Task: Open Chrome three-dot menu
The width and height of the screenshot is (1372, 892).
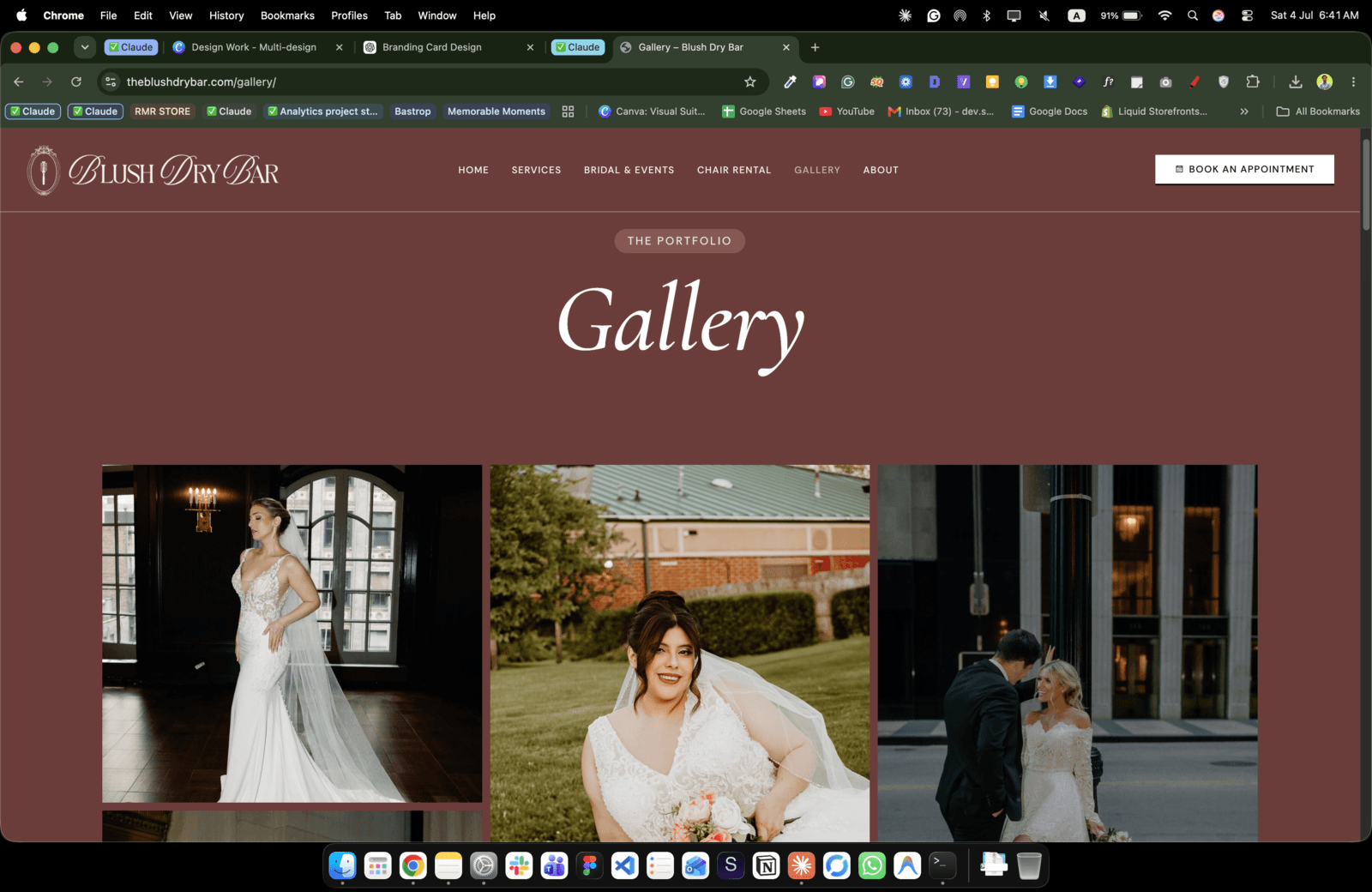Action: point(1353,81)
